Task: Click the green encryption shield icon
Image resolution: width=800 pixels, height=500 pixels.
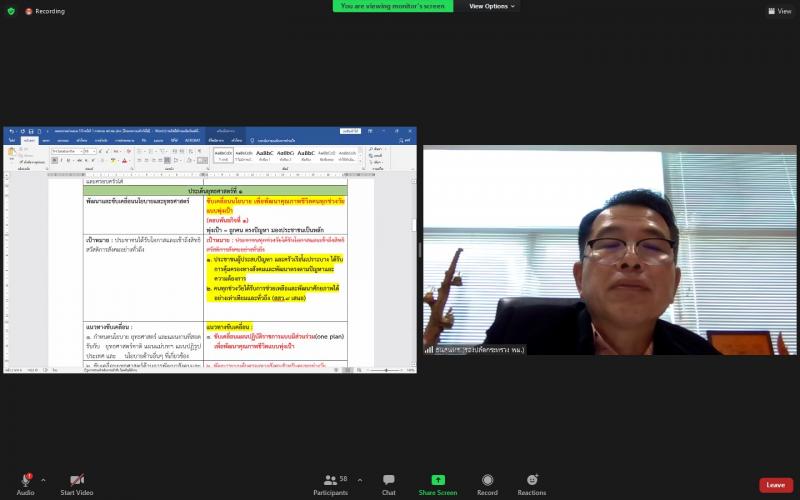Action: pyautogui.click(x=11, y=11)
